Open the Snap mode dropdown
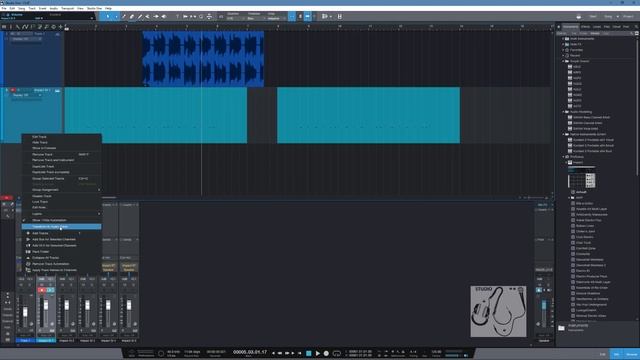640x360 pixels. pyautogui.click(x=277, y=18)
